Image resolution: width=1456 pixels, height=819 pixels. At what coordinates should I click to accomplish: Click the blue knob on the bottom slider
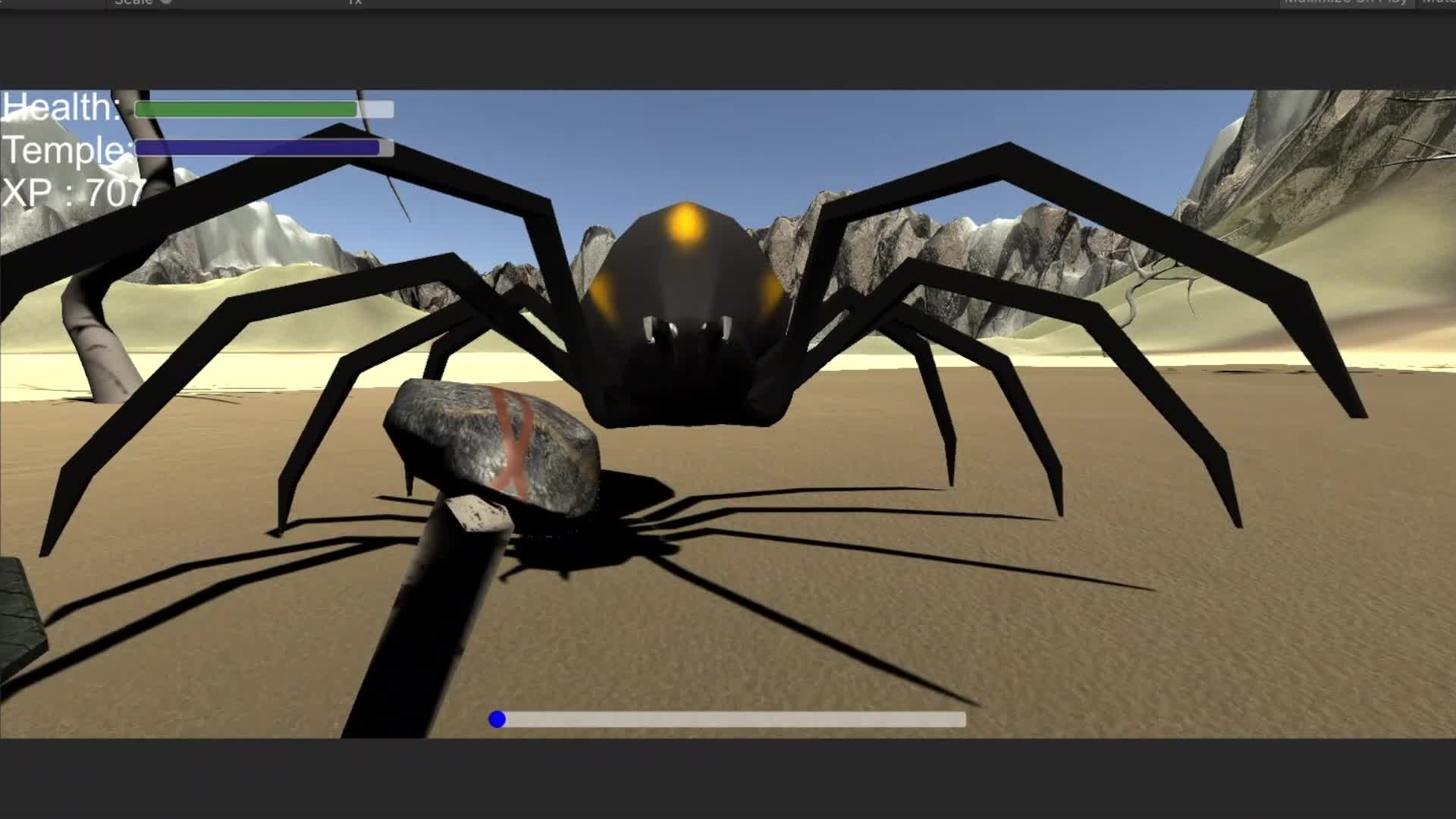click(x=497, y=719)
